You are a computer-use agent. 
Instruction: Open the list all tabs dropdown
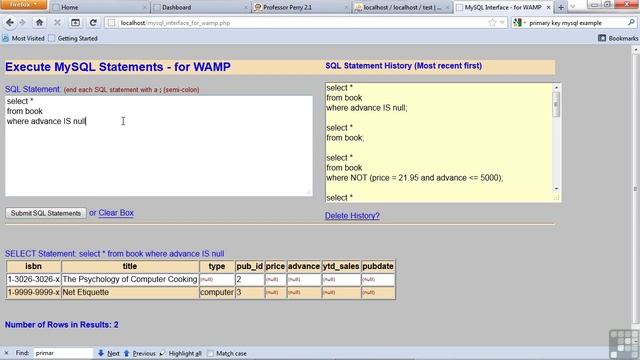point(572,7)
